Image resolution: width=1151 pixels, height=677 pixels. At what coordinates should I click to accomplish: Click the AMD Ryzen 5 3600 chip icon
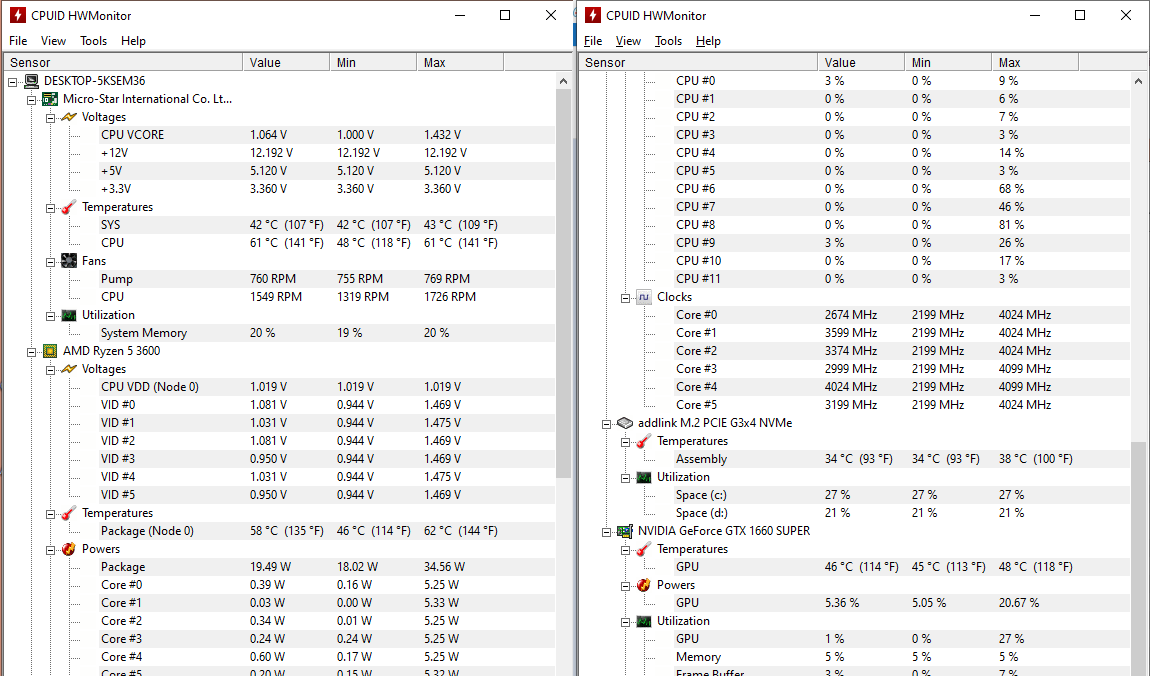pyautogui.click(x=50, y=351)
